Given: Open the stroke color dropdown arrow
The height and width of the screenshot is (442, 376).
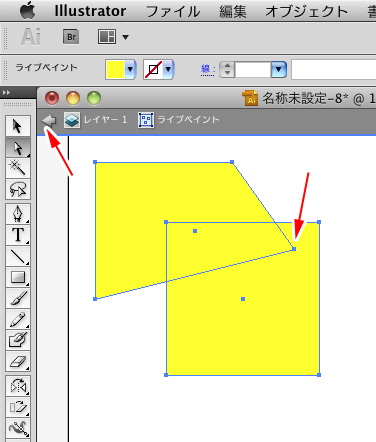Looking at the screenshot, I should 168,70.
